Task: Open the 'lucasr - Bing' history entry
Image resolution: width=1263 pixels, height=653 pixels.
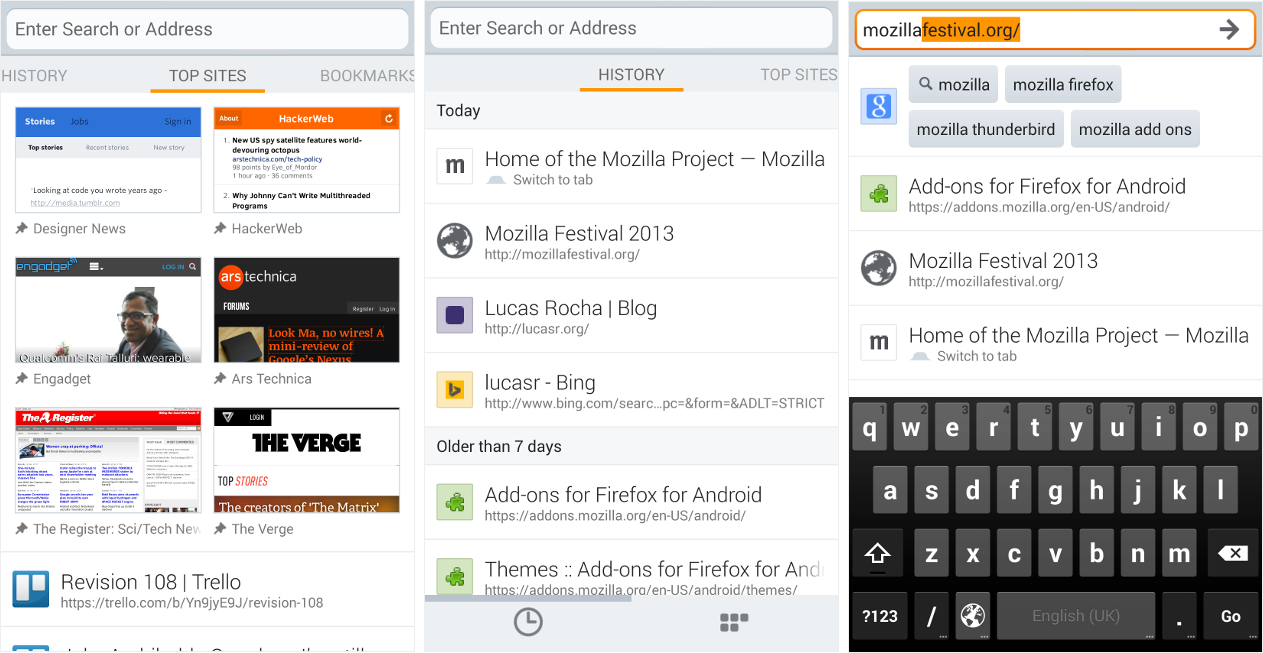Action: [632, 390]
